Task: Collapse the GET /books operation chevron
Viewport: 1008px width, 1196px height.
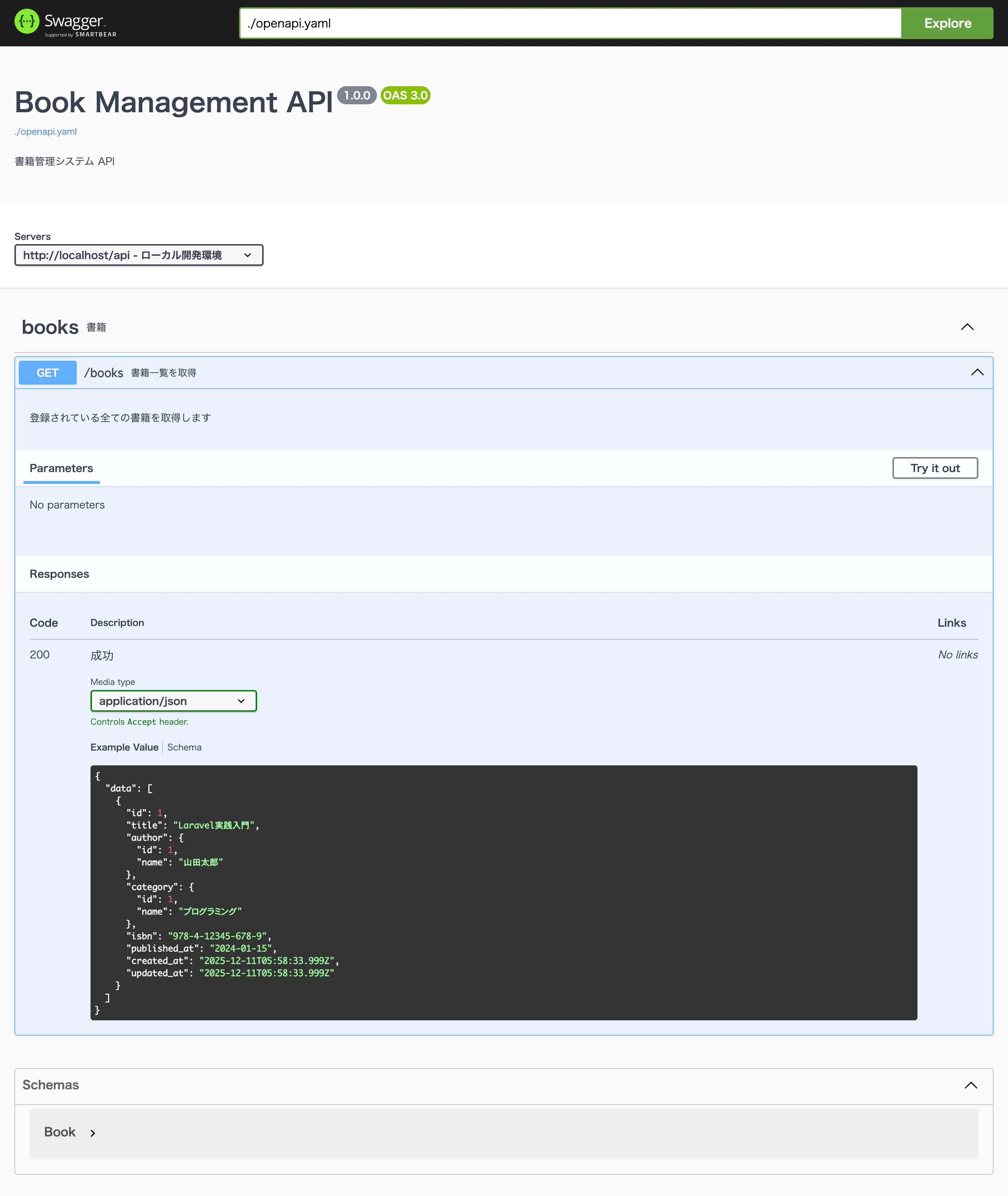Action: (977, 372)
